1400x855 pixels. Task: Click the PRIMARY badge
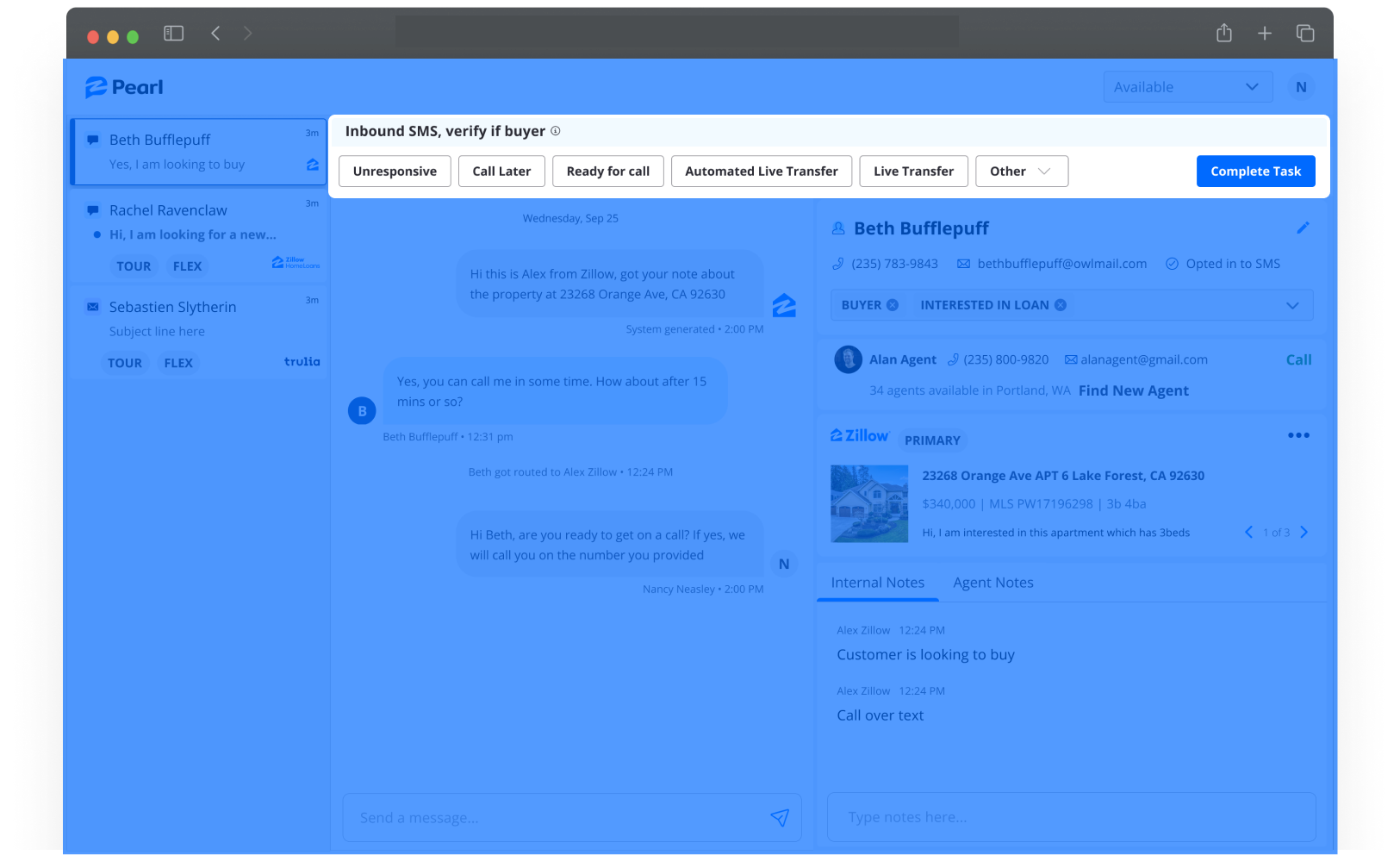932,440
